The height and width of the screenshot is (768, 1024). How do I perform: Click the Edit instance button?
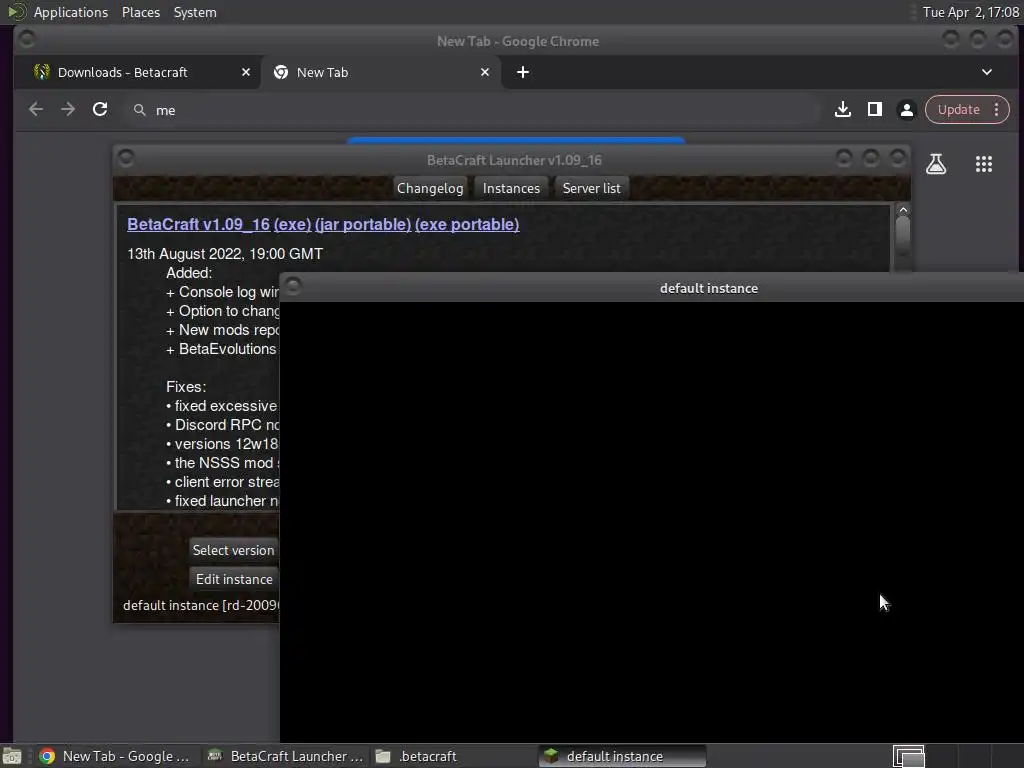[234, 579]
